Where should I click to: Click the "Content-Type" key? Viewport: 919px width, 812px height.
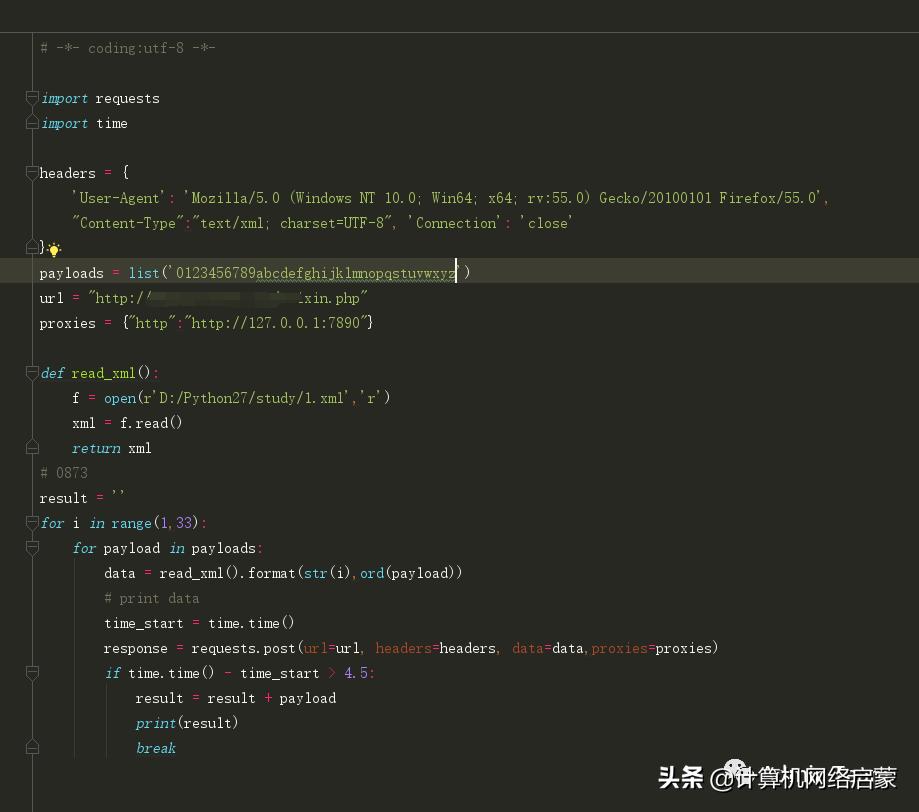[x=127, y=223]
